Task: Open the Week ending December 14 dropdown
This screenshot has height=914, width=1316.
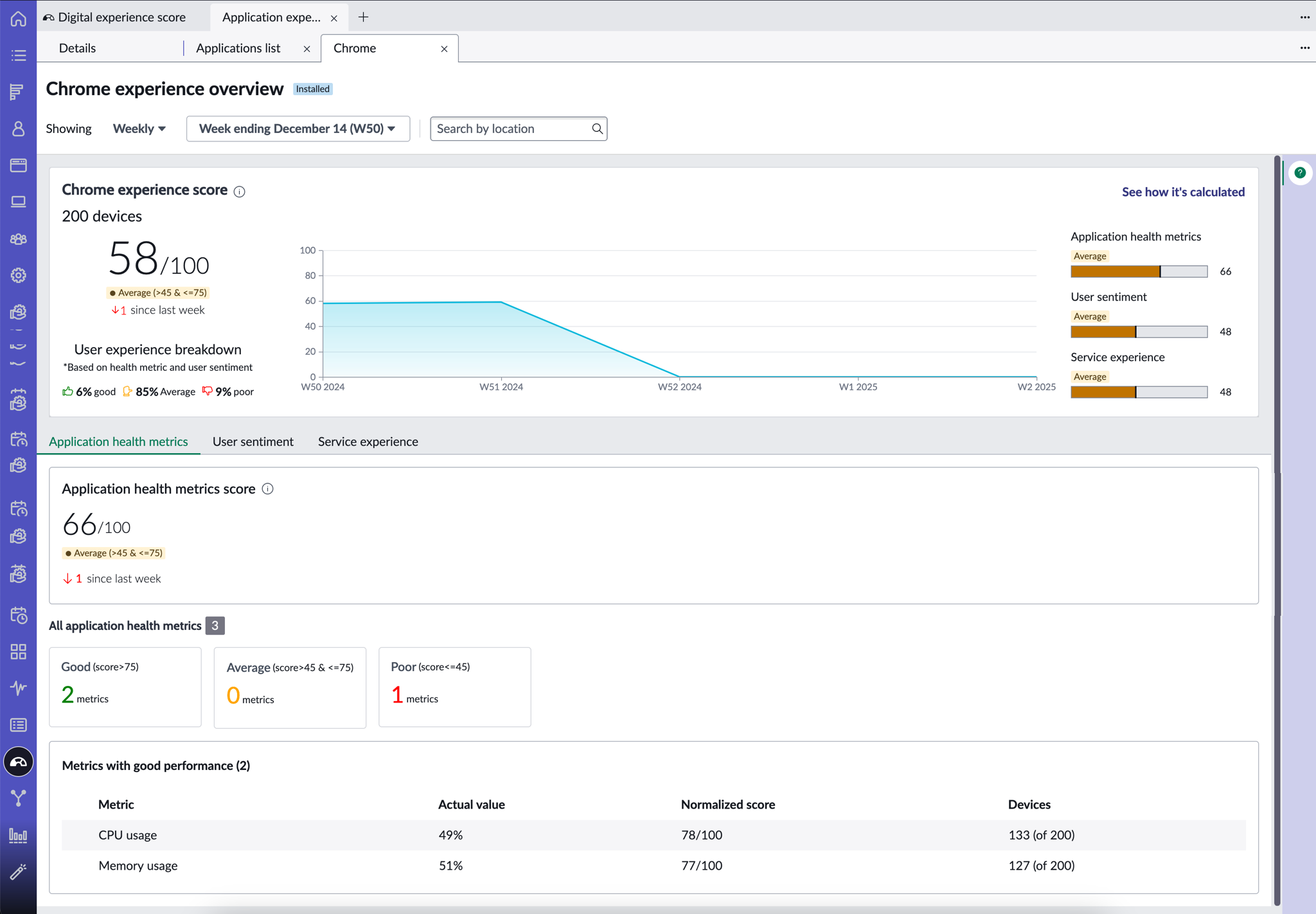Action: [x=298, y=129]
